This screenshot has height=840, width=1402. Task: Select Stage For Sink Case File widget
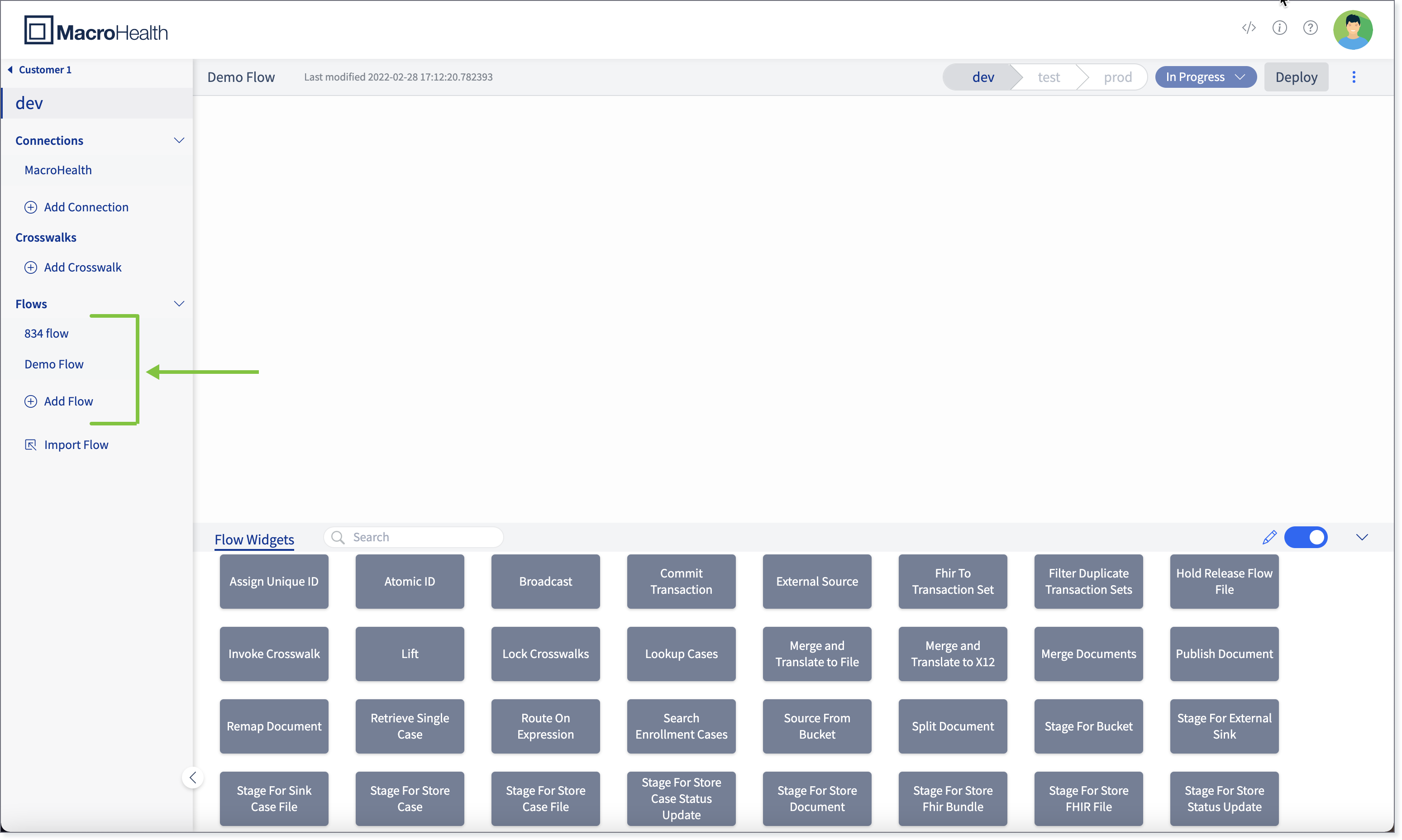tap(274, 799)
